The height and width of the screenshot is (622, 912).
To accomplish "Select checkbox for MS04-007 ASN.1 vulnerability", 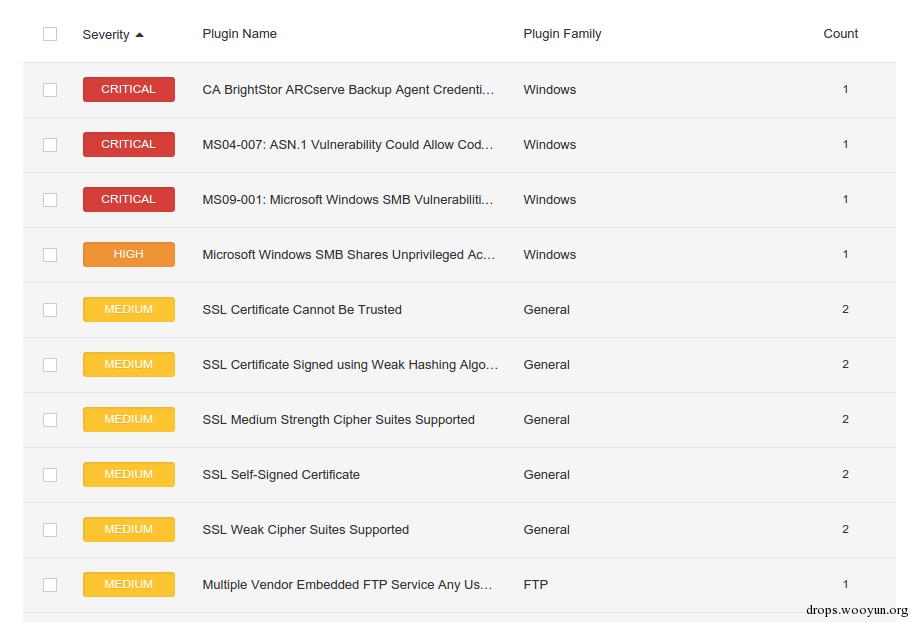I will point(50,145).
